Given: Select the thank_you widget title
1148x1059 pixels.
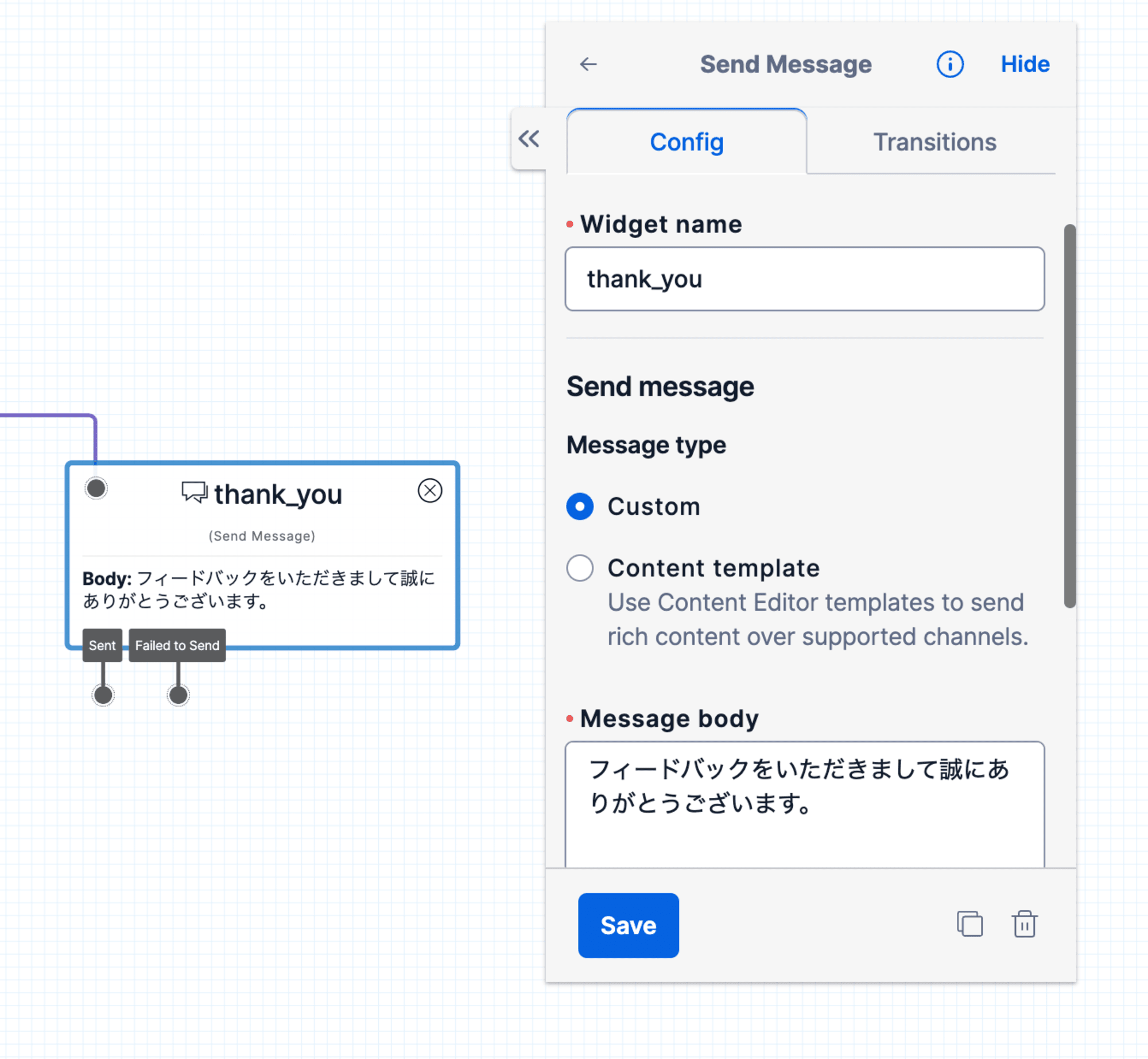Looking at the screenshot, I should tap(278, 494).
